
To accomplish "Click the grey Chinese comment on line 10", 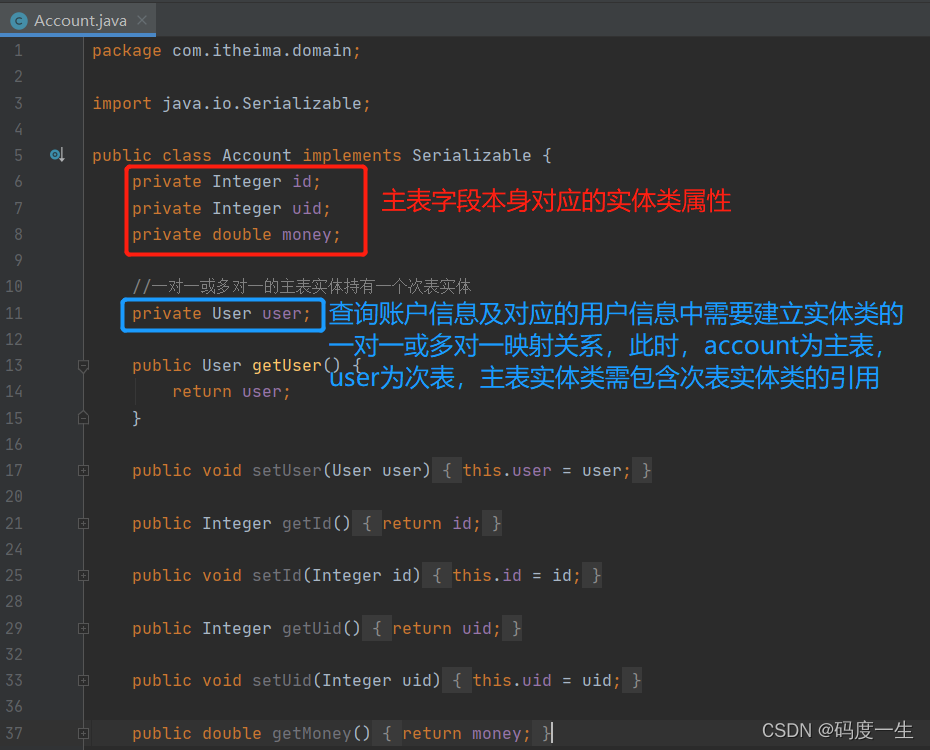I will point(302,287).
